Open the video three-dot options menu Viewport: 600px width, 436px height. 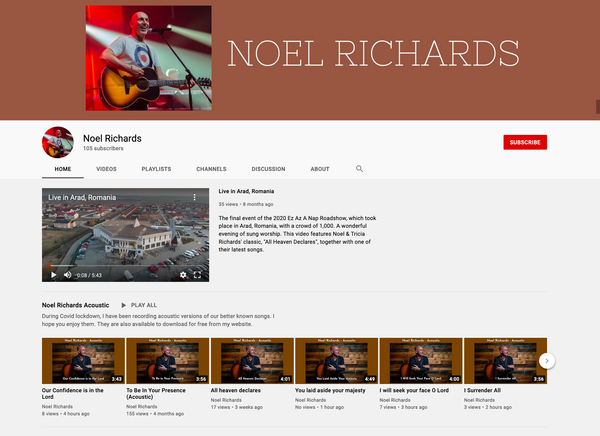[x=194, y=197]
